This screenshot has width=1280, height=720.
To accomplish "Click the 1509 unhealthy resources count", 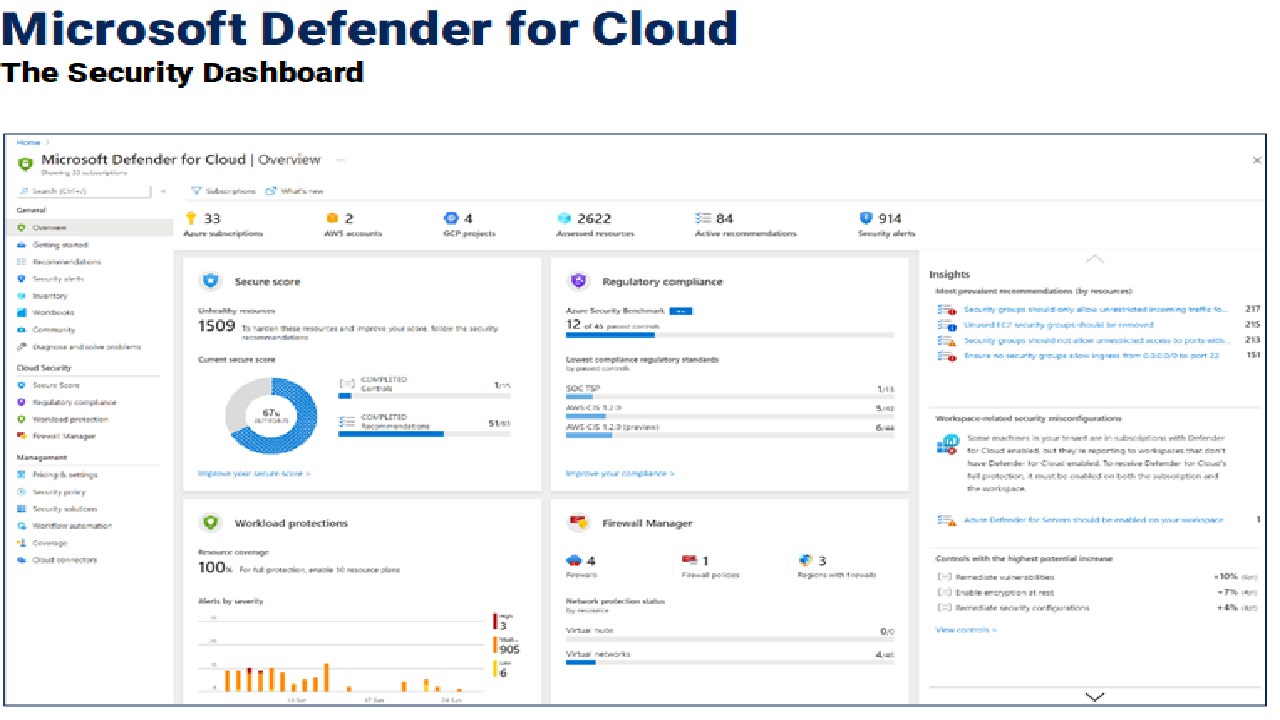I will coord(217,326).
